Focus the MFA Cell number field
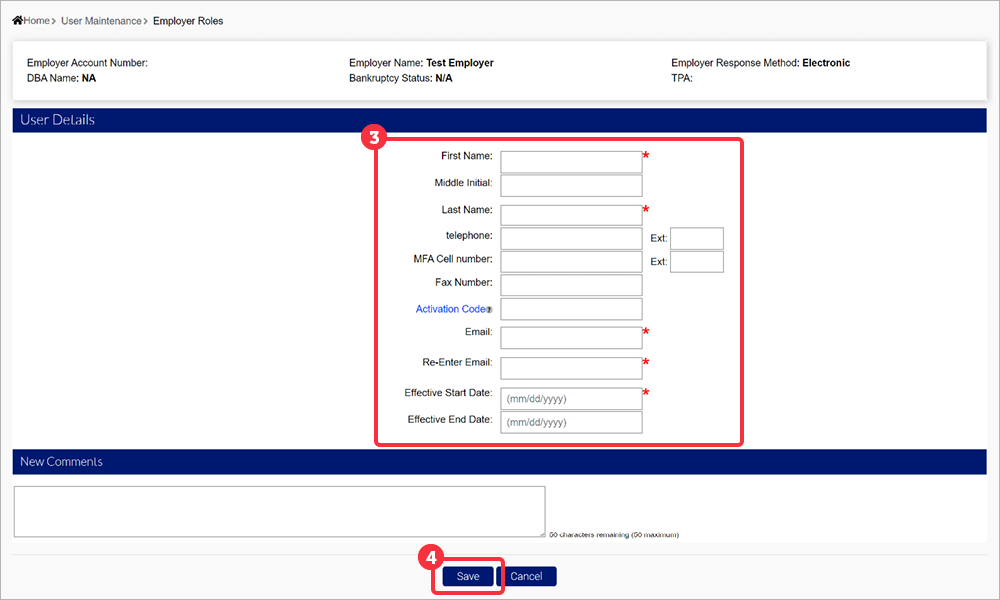Viewport: 1000px width, 600px height. tap(570, 261)
